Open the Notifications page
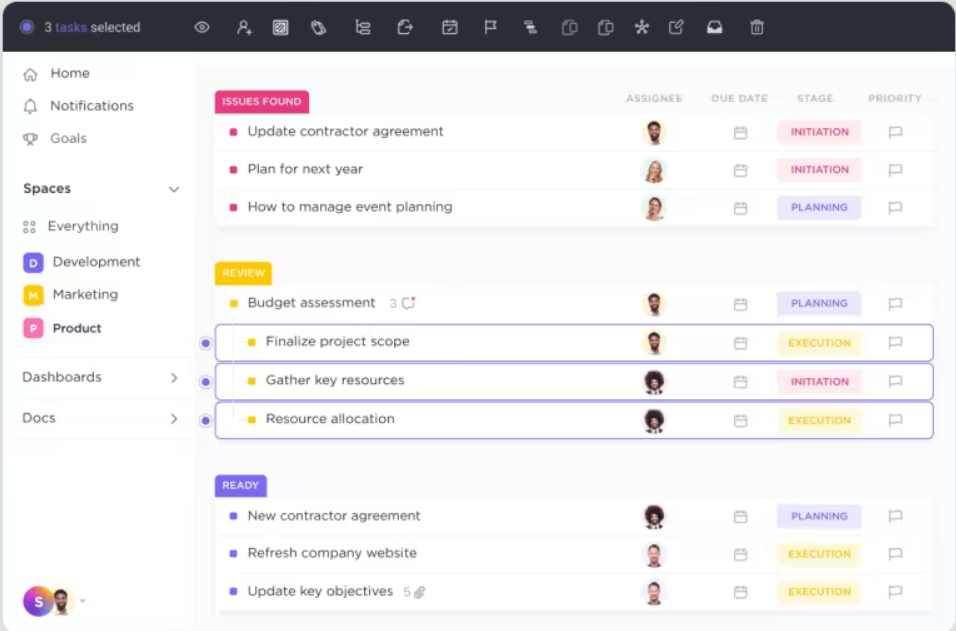 (x=90, y=106)
